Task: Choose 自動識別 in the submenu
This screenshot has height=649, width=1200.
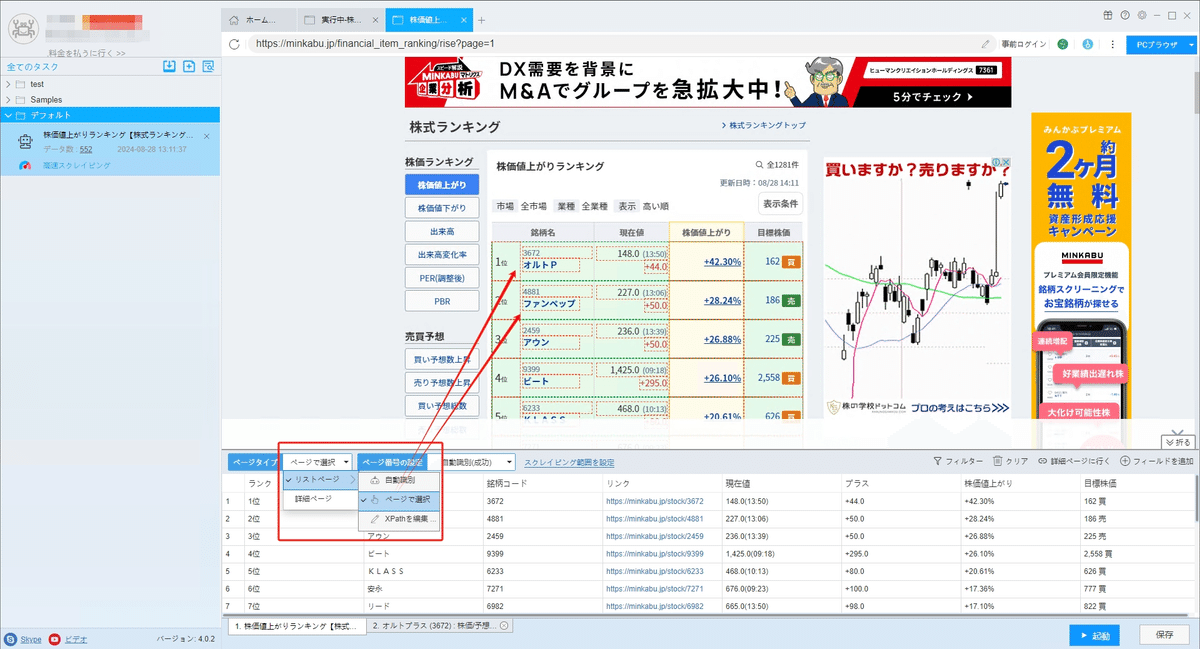Action: (x=399, y=480)
